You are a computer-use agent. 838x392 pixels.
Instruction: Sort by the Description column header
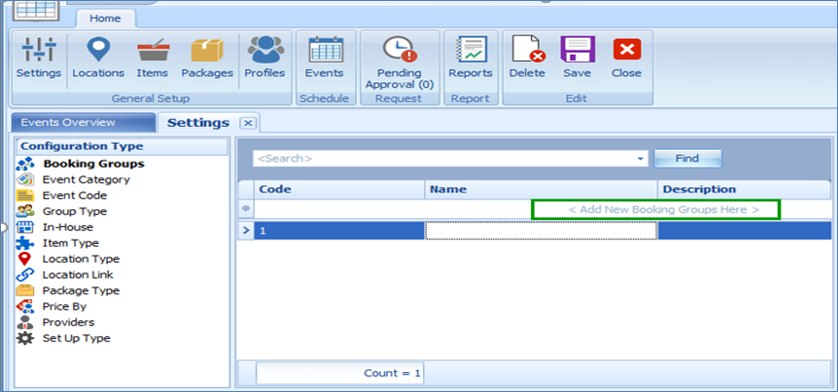(x=744, y=189)
